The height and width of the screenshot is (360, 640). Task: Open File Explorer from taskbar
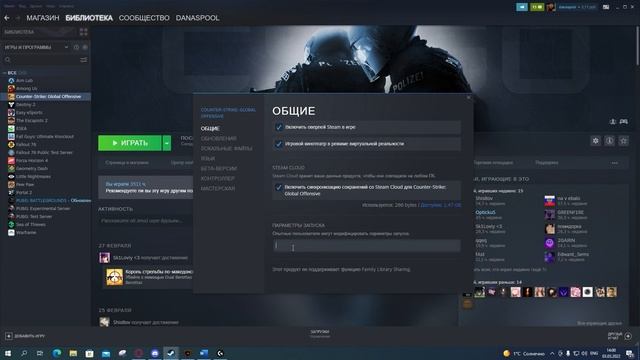(x=73, y=353)
